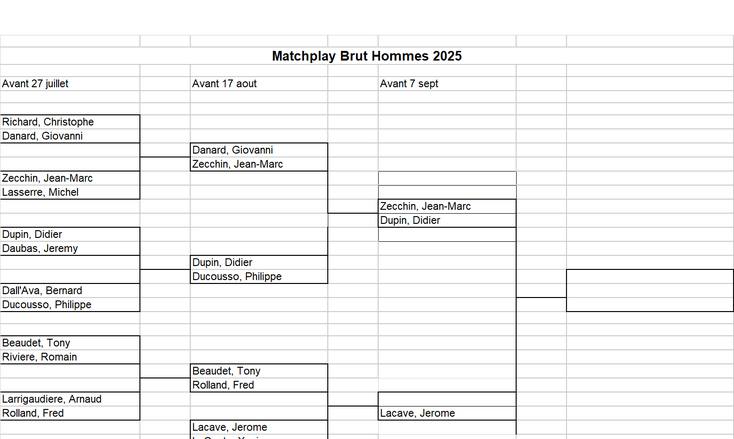Image resolution: width=734 pixels, height=439 pixels.
Task: Select Beaudet, Tony under Avant 17 aout
Action: (226, 371)
